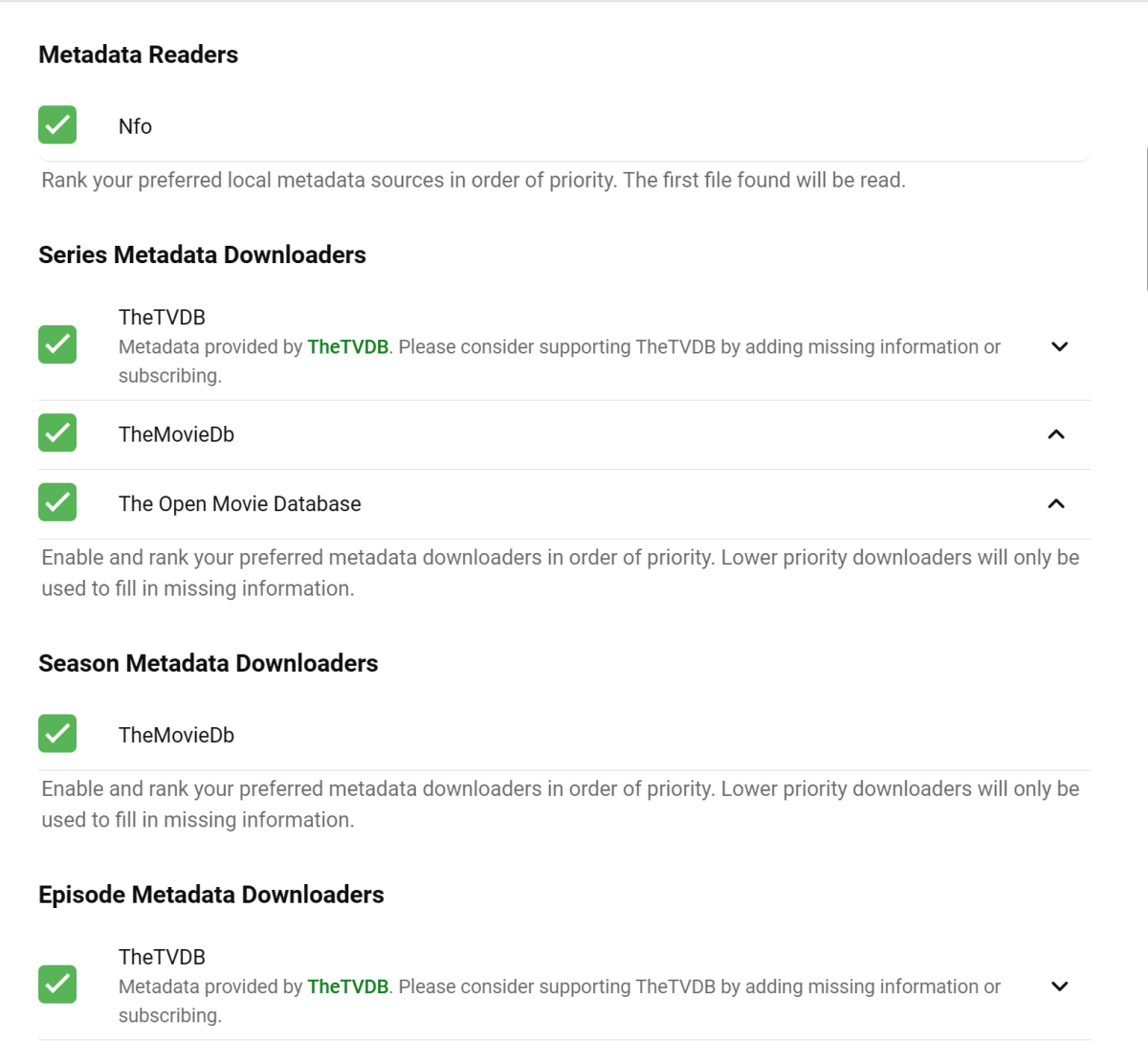Click TheTVDB title in Series Metadata Downloaders

[x=162, y=318]
